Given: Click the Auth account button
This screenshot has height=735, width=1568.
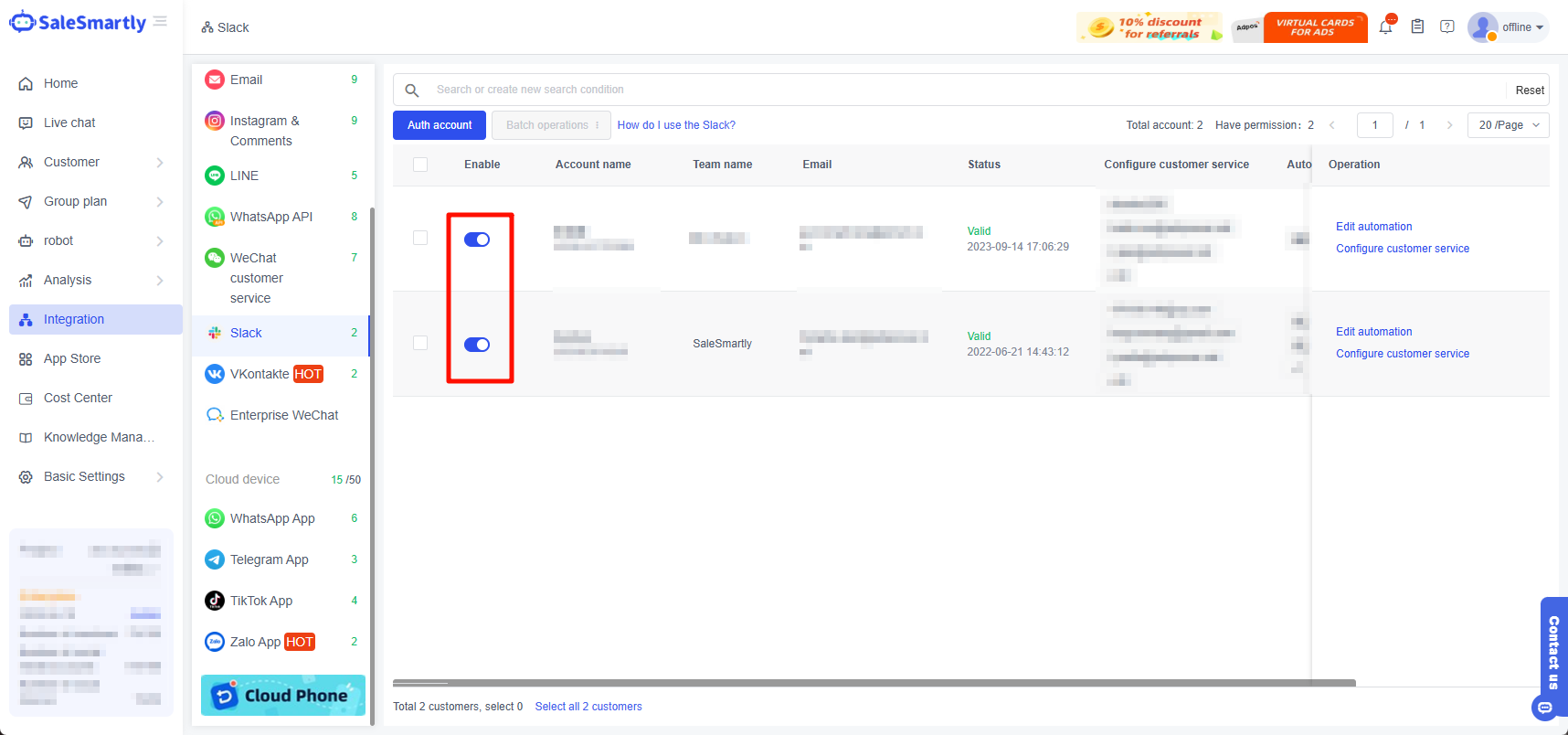Looking at the screenshot, I should point(440,125).
